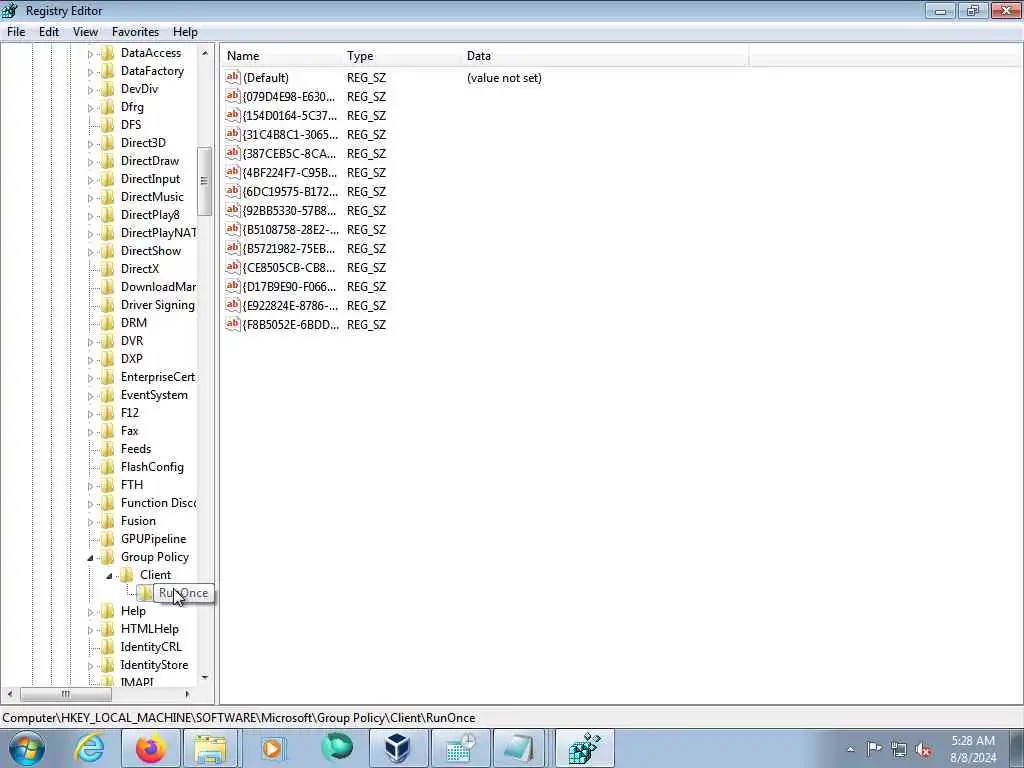
Task: Select the {E922824E-8786 value name
Action: (291, 305)
